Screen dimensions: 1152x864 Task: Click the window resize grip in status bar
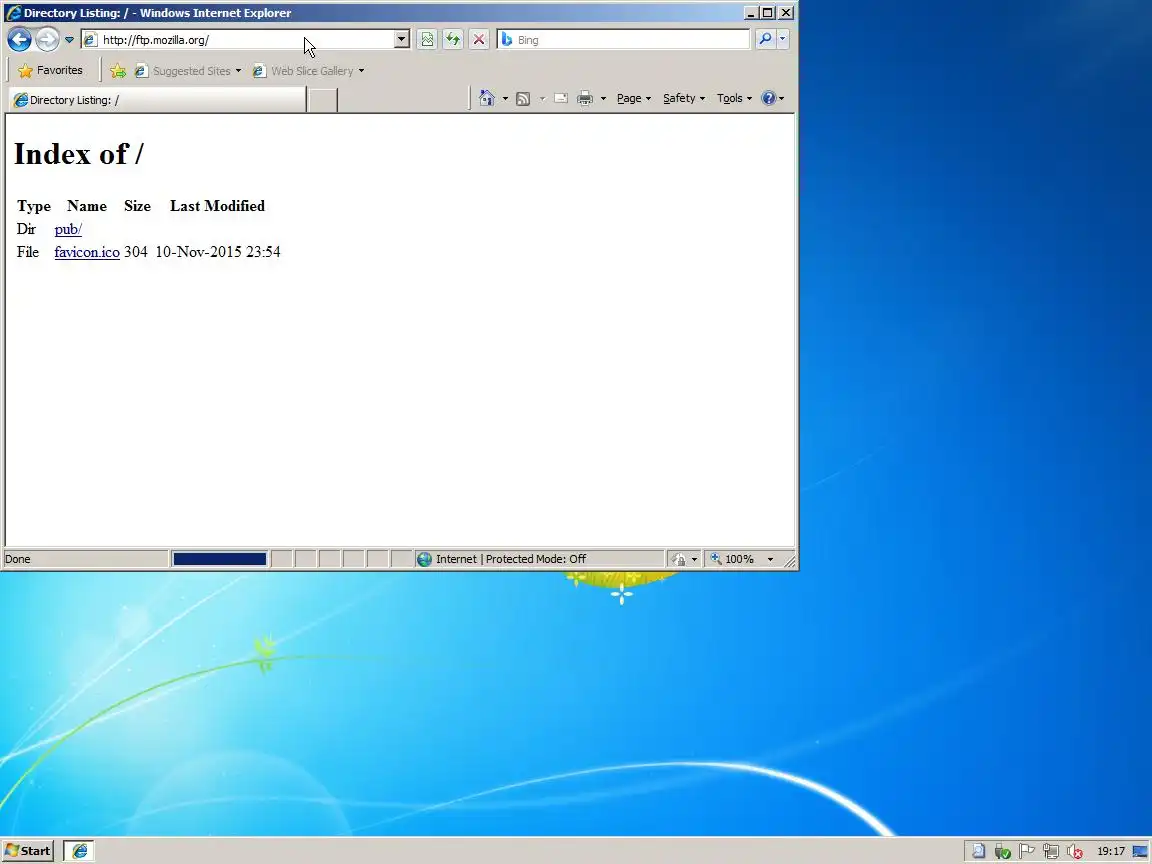pos(790,561)
